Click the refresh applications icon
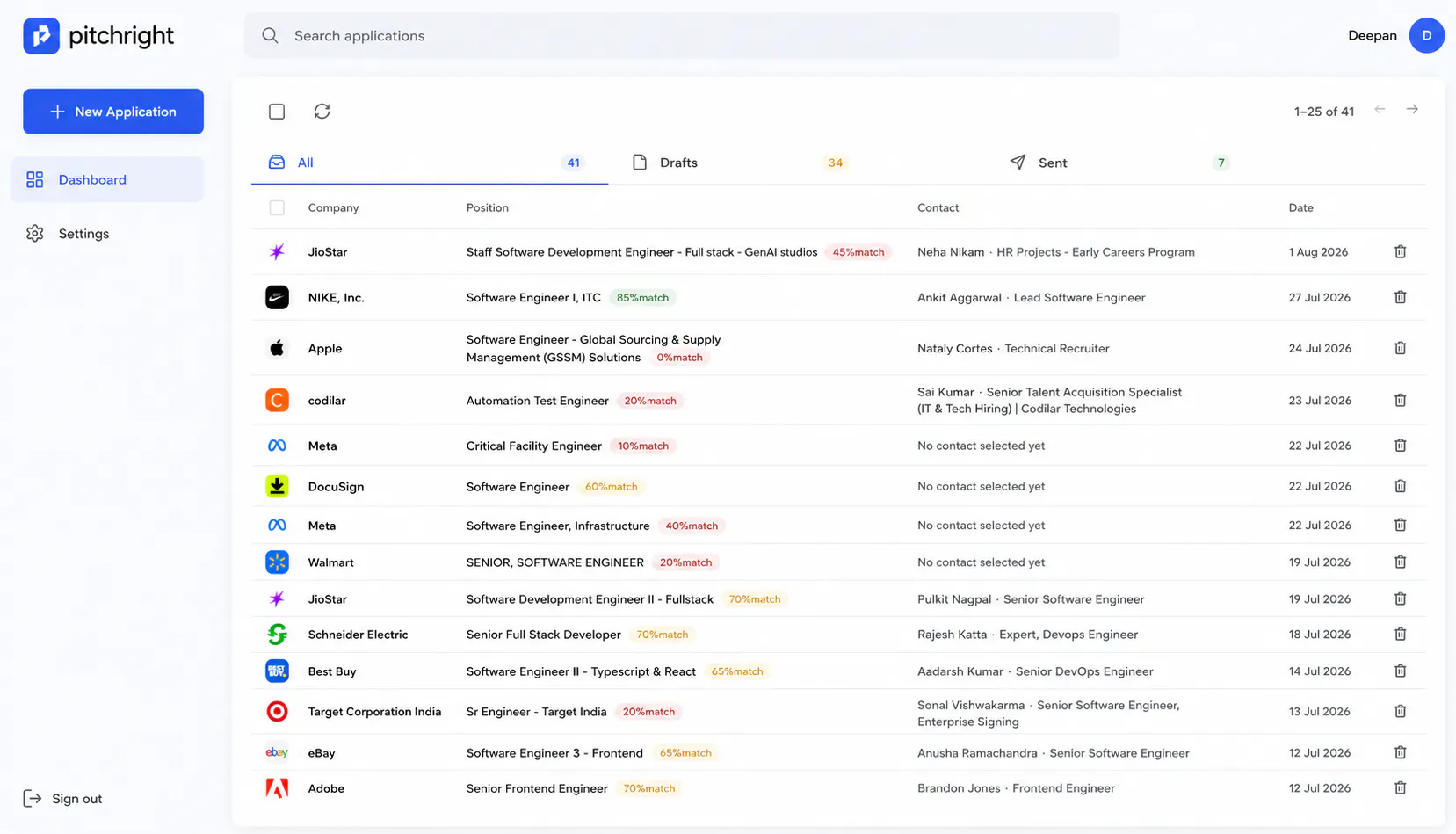 (x=322, y=112)
